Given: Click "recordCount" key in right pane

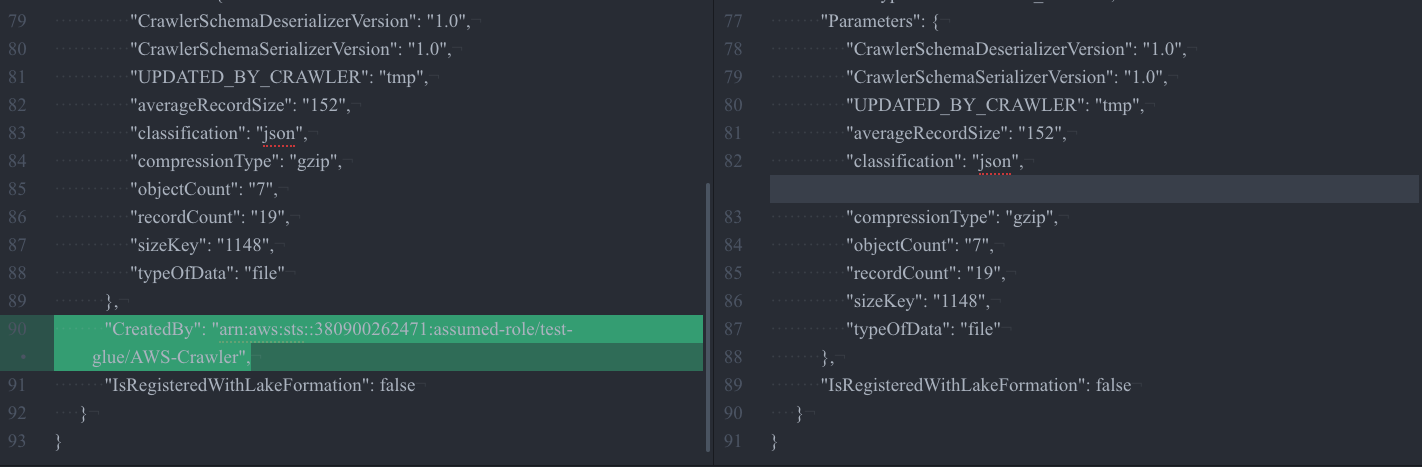Looking at the screenshot, I should pos(903,273).
